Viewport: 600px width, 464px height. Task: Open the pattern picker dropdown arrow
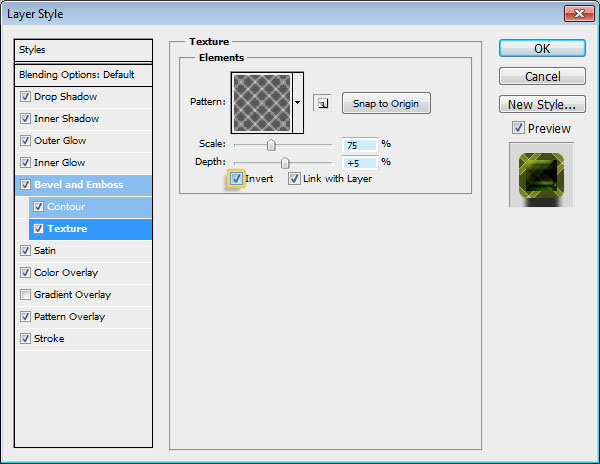[x=297, y=103]
